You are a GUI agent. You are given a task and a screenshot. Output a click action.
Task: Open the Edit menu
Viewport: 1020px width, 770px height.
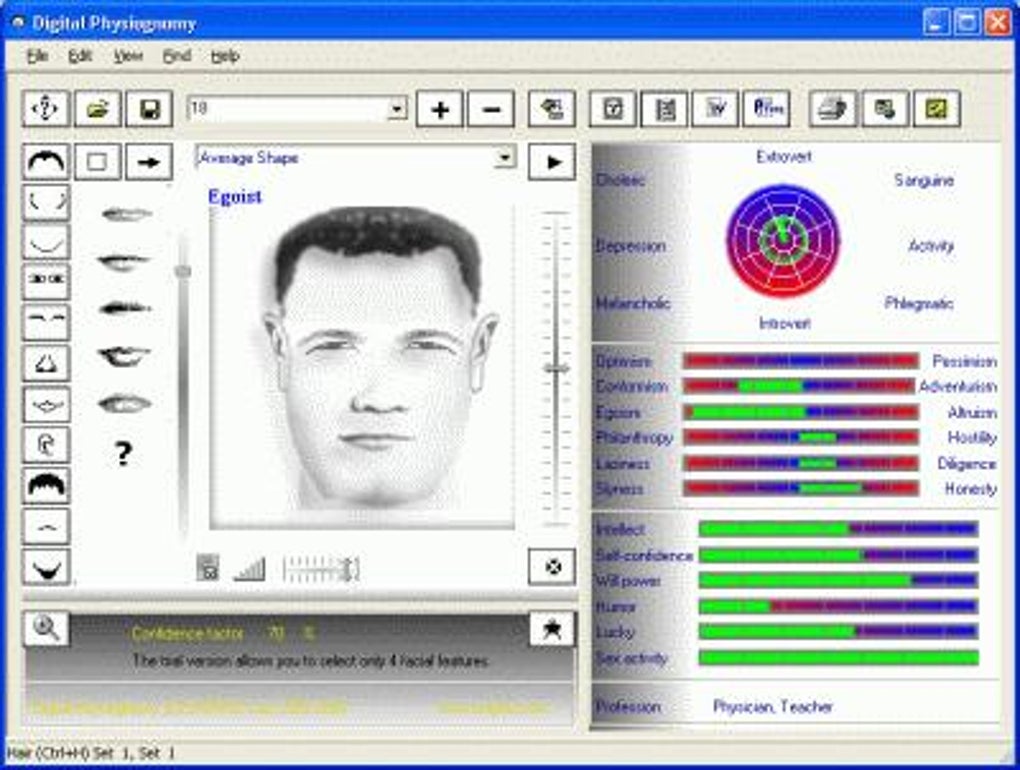(x=80, y=57)
